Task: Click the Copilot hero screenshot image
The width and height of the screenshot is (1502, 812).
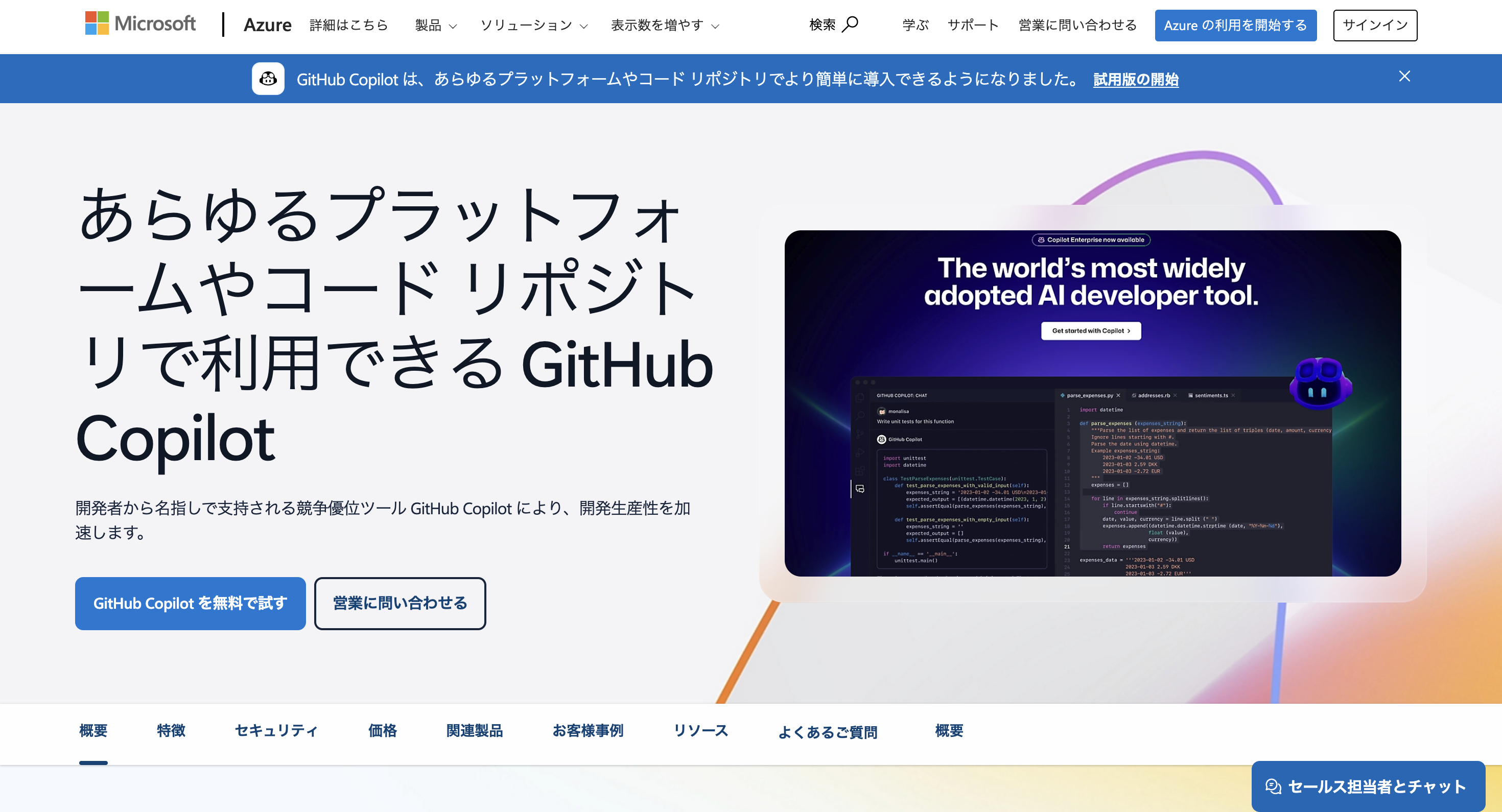Action: pyautogui.click(x=1093, y=403)
